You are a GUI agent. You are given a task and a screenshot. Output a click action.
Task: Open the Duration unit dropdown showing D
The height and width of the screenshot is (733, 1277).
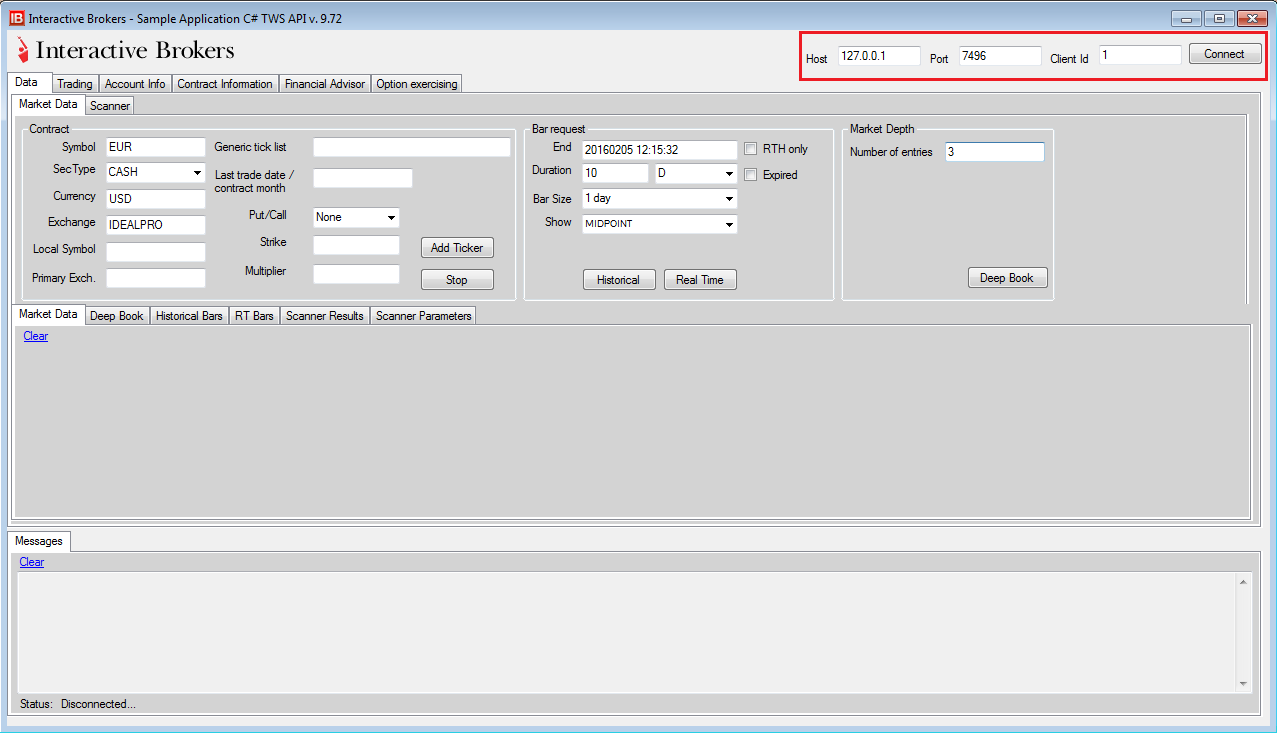pos(696,173)
